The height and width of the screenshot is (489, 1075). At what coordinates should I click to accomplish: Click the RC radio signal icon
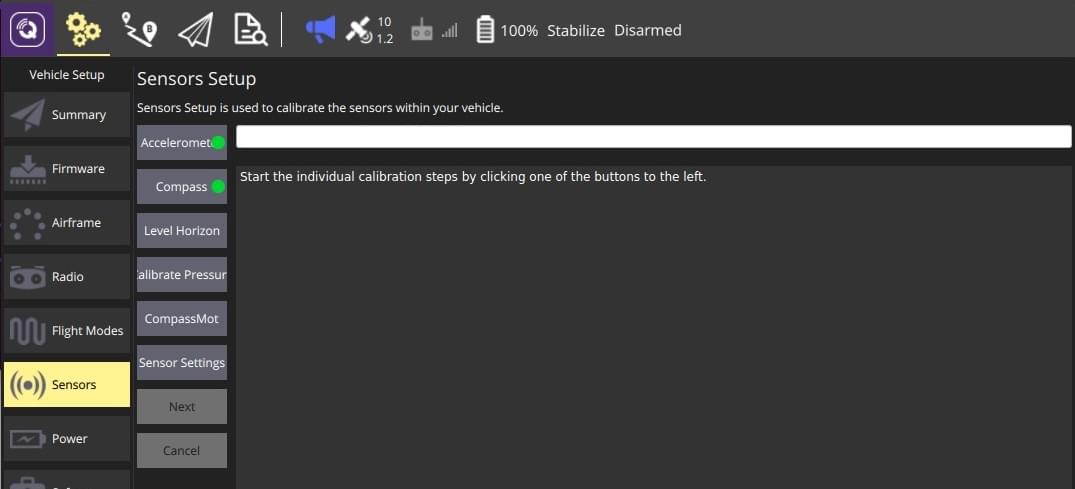coord(434,31)
